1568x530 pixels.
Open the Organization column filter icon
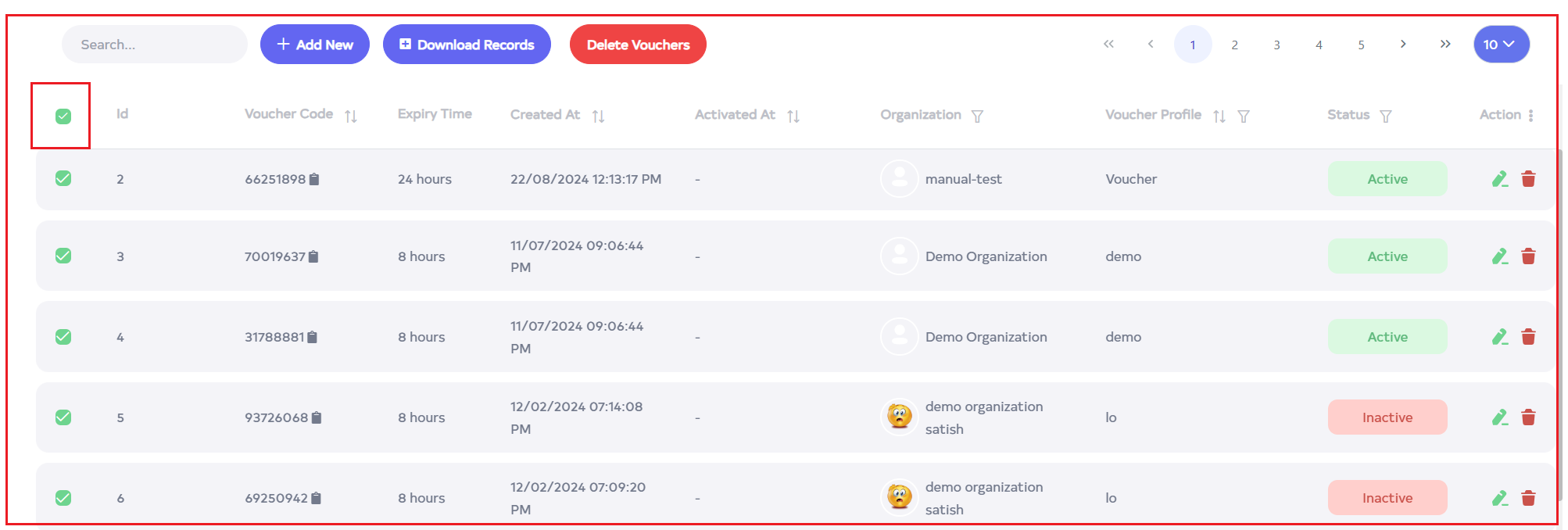[977, 116]
